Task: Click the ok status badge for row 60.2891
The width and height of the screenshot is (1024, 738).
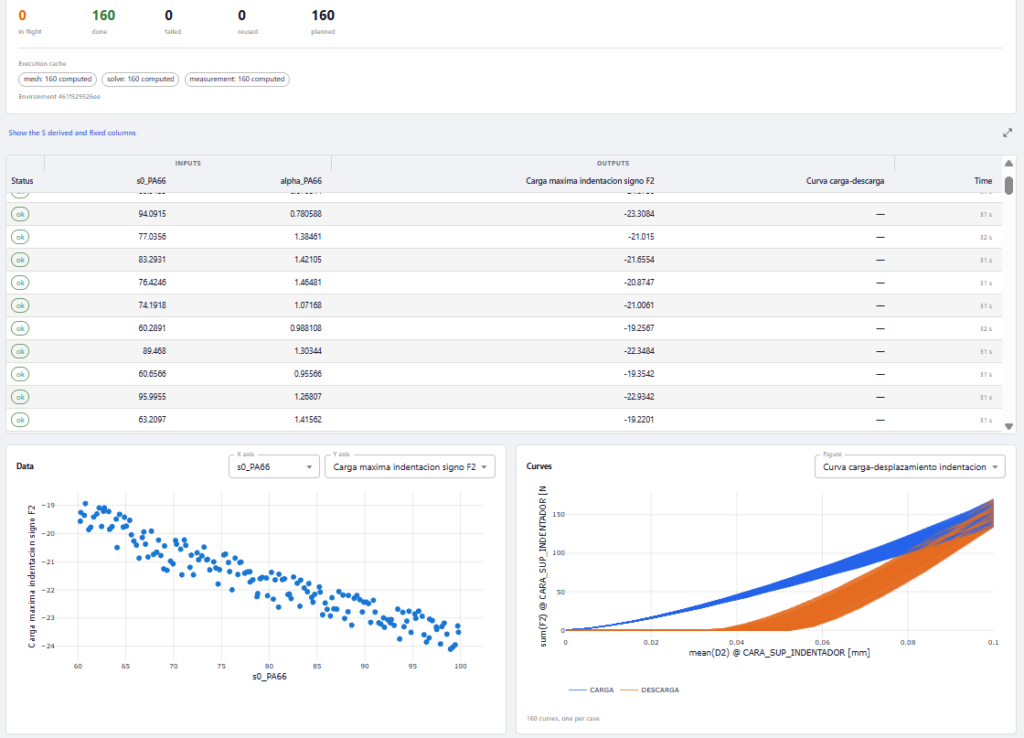Action: 20,329
